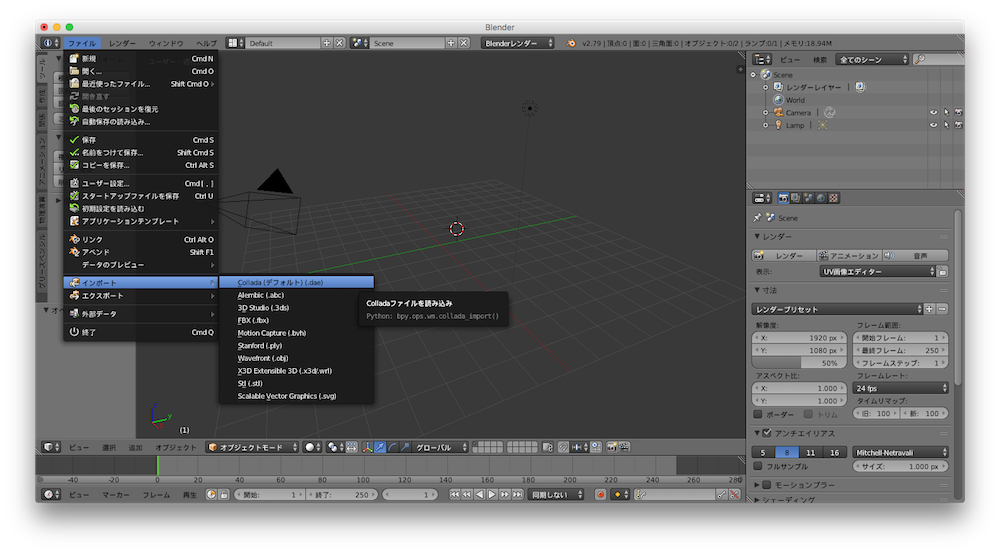Image resolution: width=1000 pixels, height=553 pixels.
Task: Expand the Camera tree node
Action: point(766,113)
